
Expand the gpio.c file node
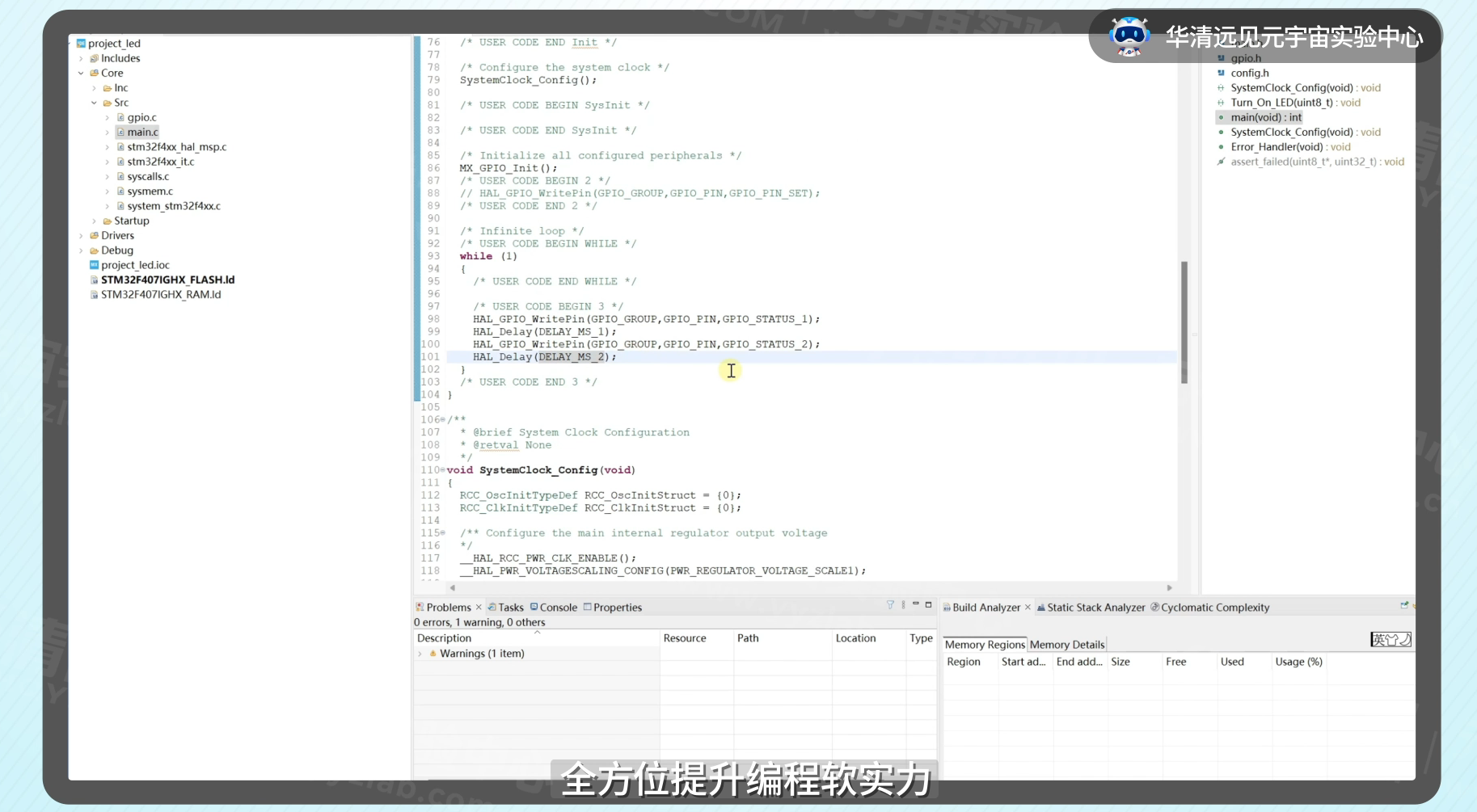107,117
